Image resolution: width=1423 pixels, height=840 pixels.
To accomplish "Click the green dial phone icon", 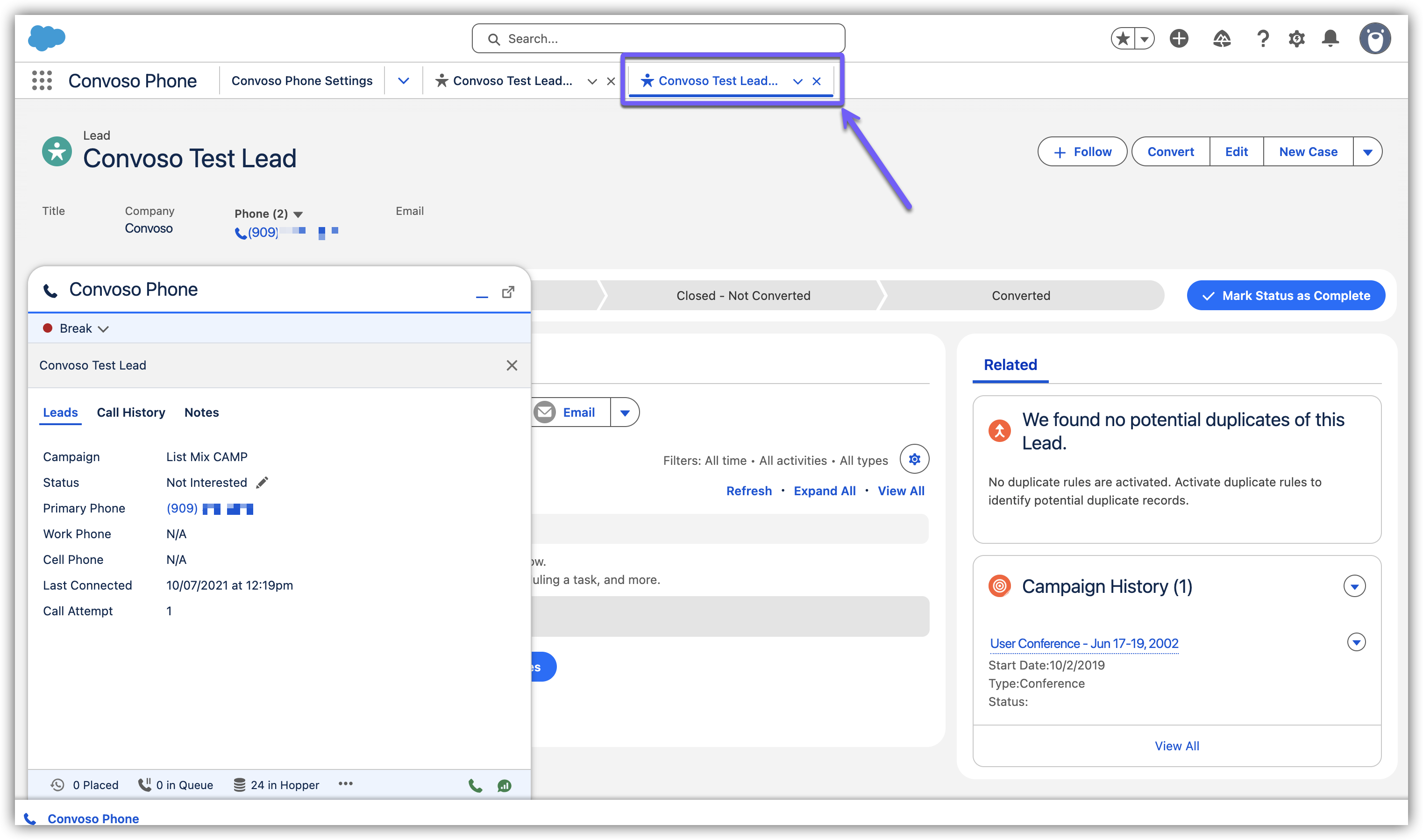I will [475, 786].
